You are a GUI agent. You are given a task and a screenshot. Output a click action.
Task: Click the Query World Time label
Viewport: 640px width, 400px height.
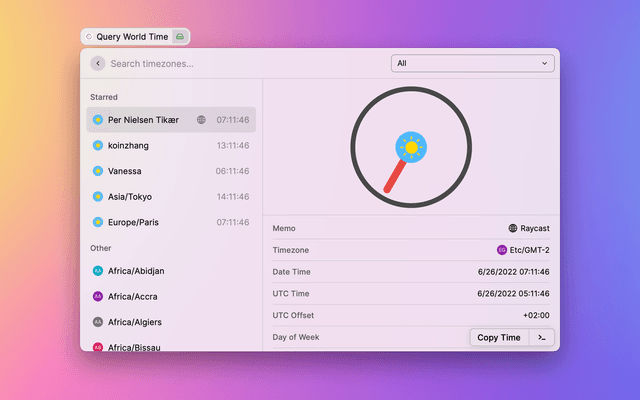click(132, 37)
